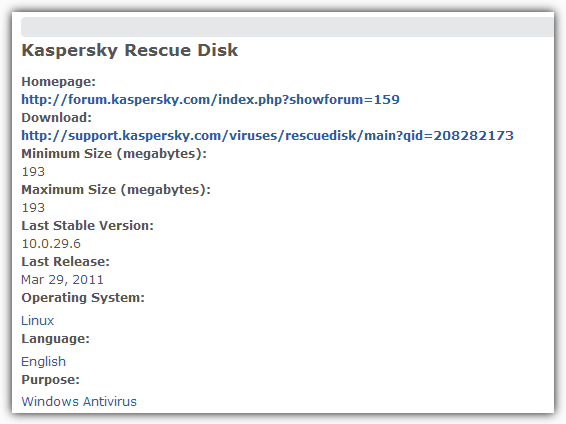Click the 193 value under Maximum Size
The height and width of the screenshot is (424, 566).
coord(33,208)
